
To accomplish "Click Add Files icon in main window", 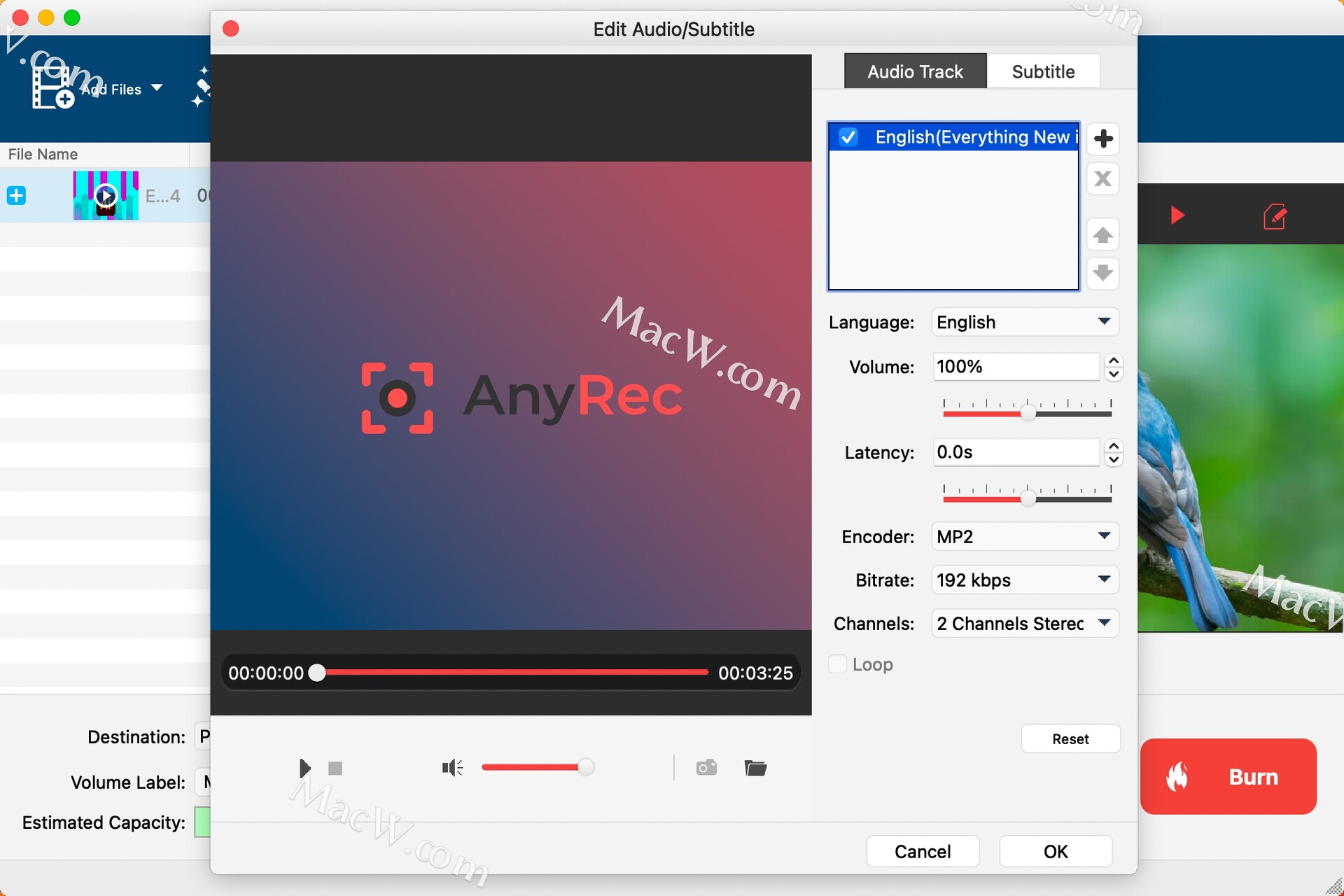I will [x=53, y=89].
